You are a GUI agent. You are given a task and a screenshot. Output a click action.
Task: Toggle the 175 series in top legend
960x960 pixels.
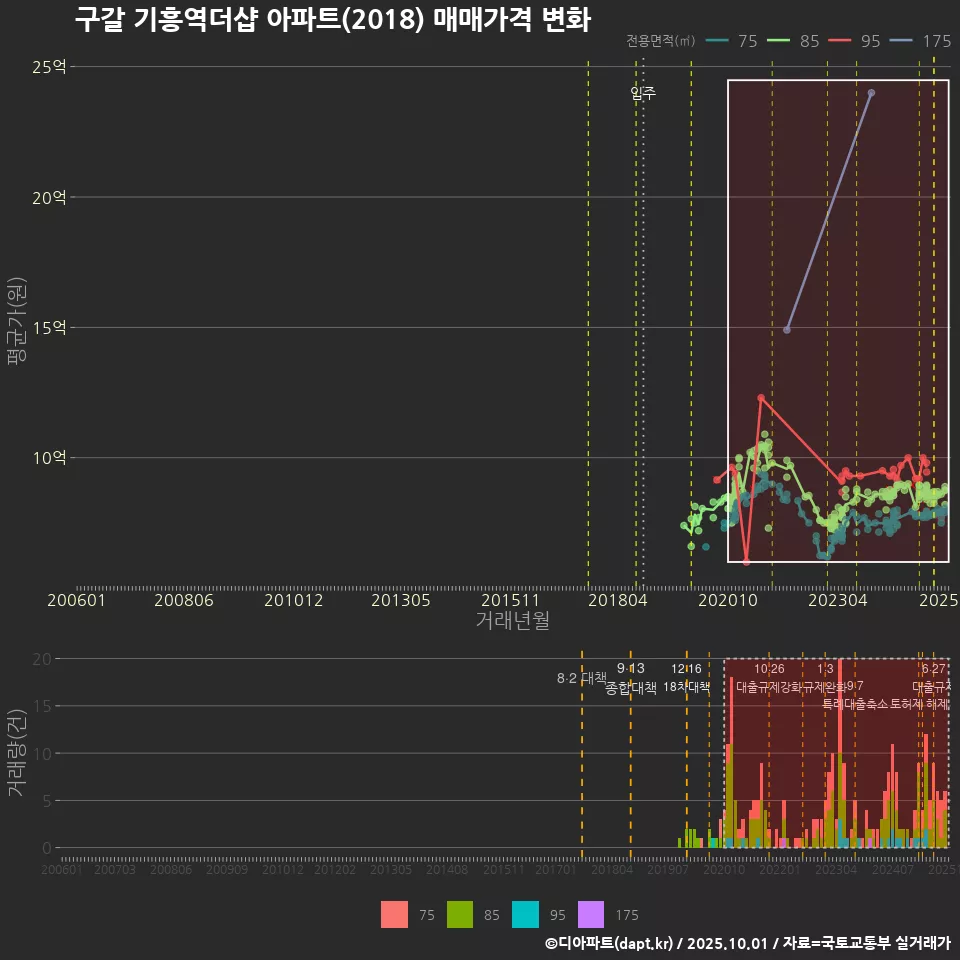(x=920, y=41)
